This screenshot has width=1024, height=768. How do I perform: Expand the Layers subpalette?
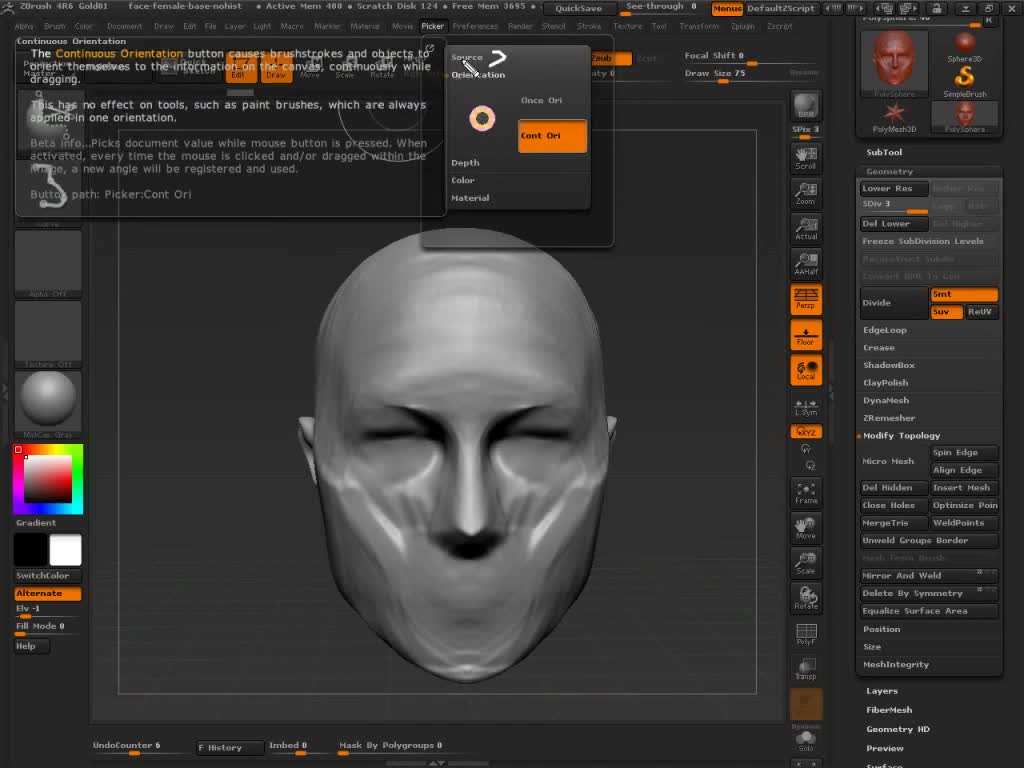pos(882,691)
